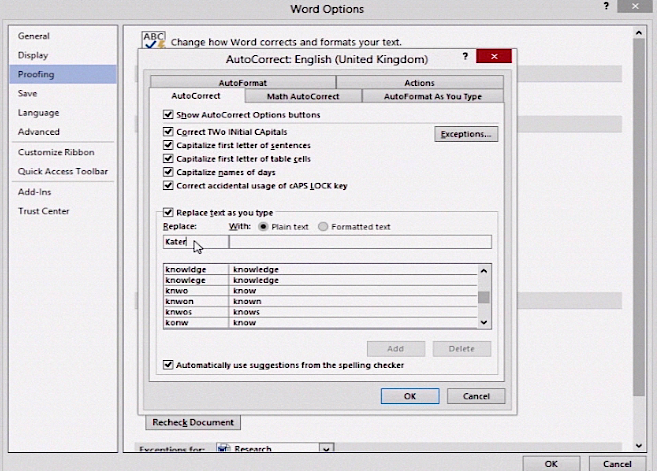Click the knows replacement cell

353,312
